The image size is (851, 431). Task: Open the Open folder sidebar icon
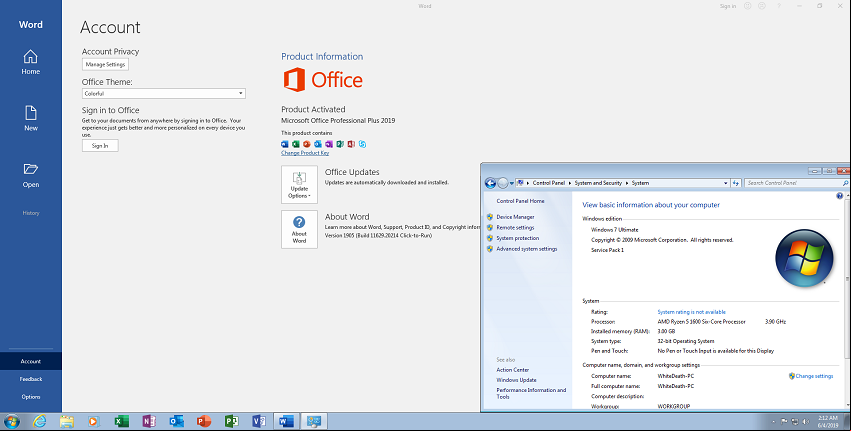point(30,175)
